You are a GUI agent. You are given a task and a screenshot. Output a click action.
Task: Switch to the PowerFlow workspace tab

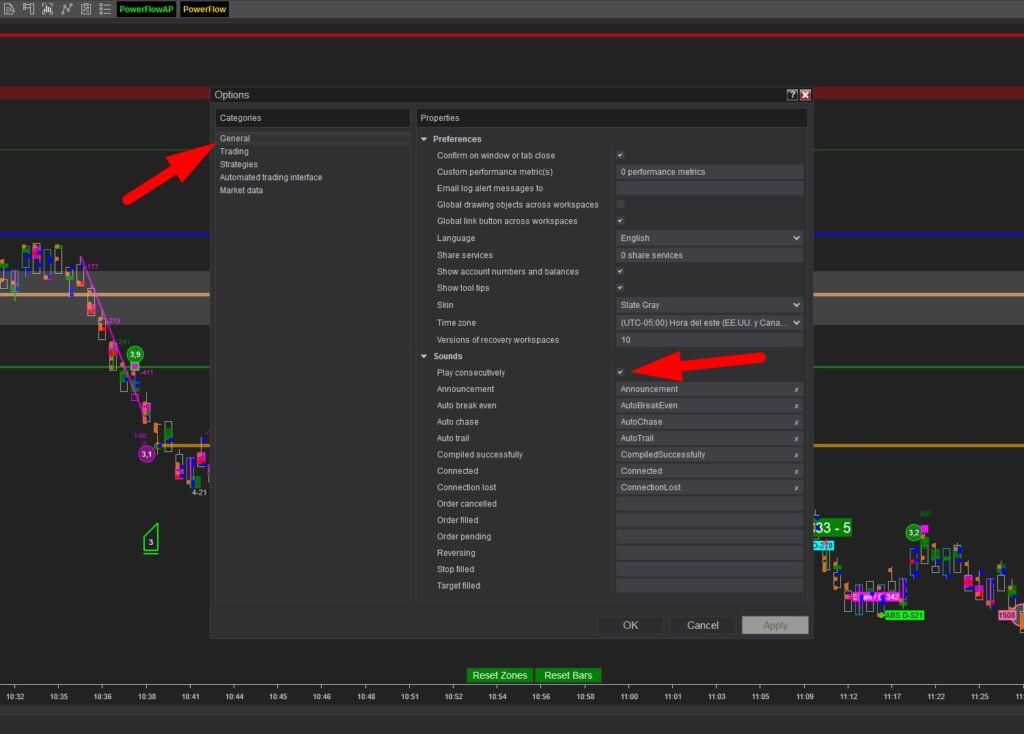[x=203, y=9]
